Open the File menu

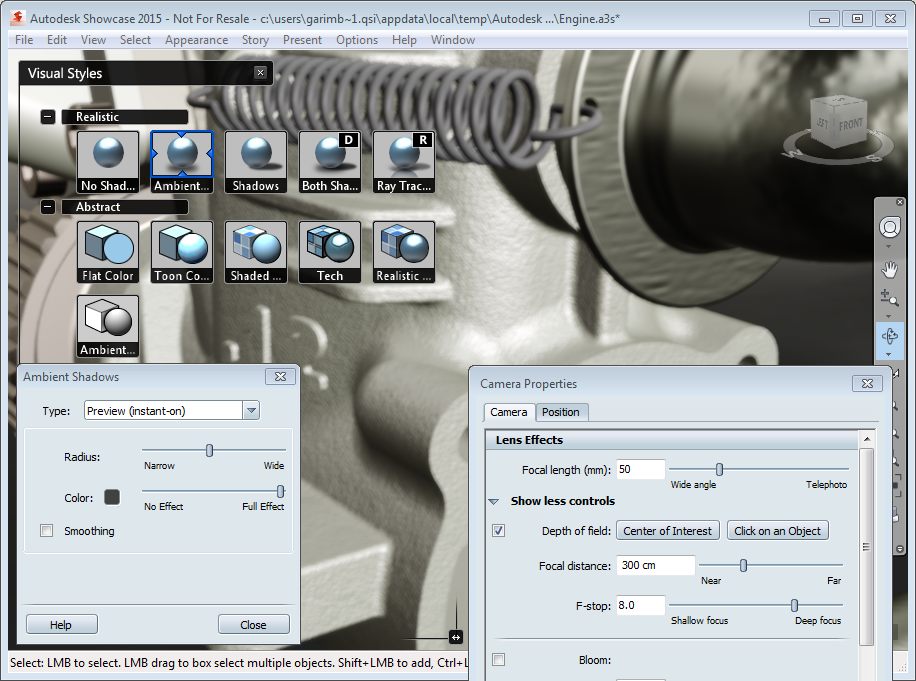coord(24,40)
